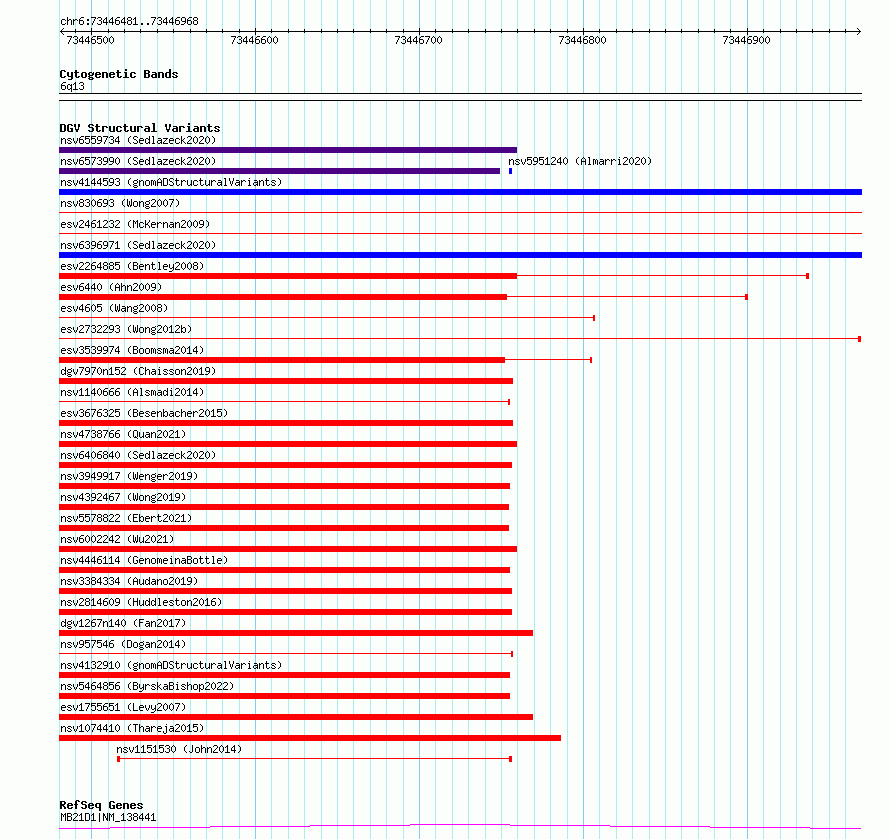Select the esv3676325 (Besenbacher2015) label
The image size is (890, 839).
(144, 413)
